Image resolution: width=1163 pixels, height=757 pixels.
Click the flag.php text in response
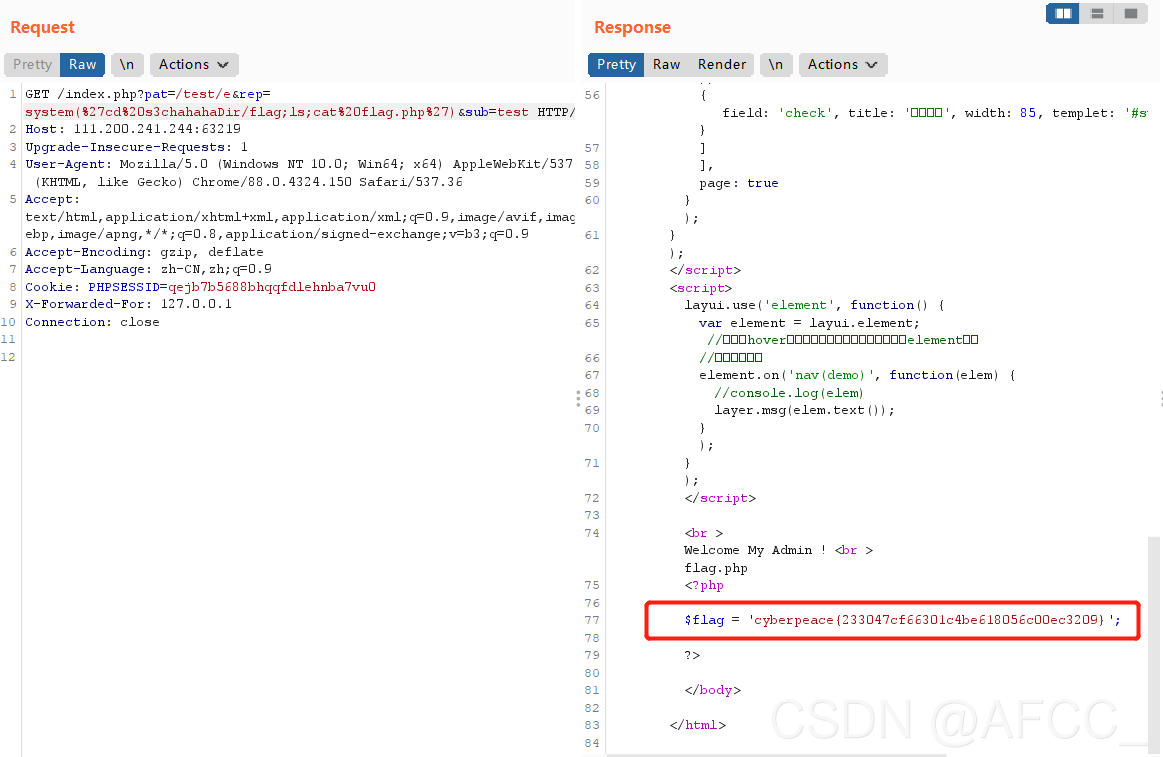coord(716,568)
